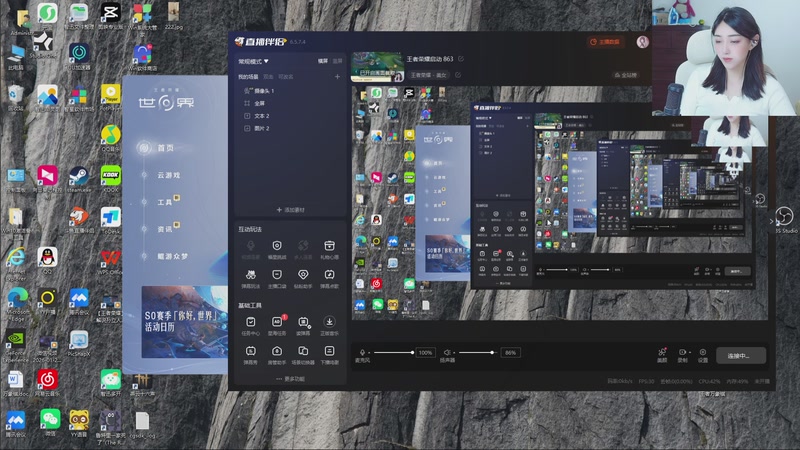This screenshot has height=450, width=800.
Task: Expand the 常规模式 mode dropdown
Action: (254, 61)
